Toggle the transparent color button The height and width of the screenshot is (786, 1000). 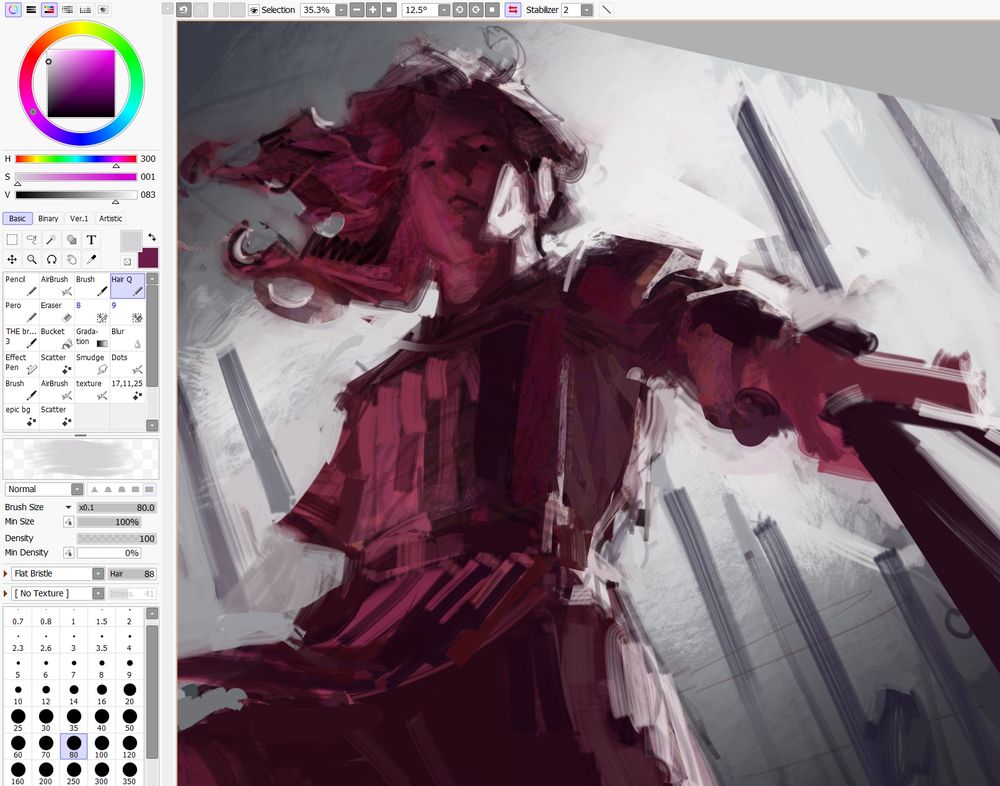(127, 262)
